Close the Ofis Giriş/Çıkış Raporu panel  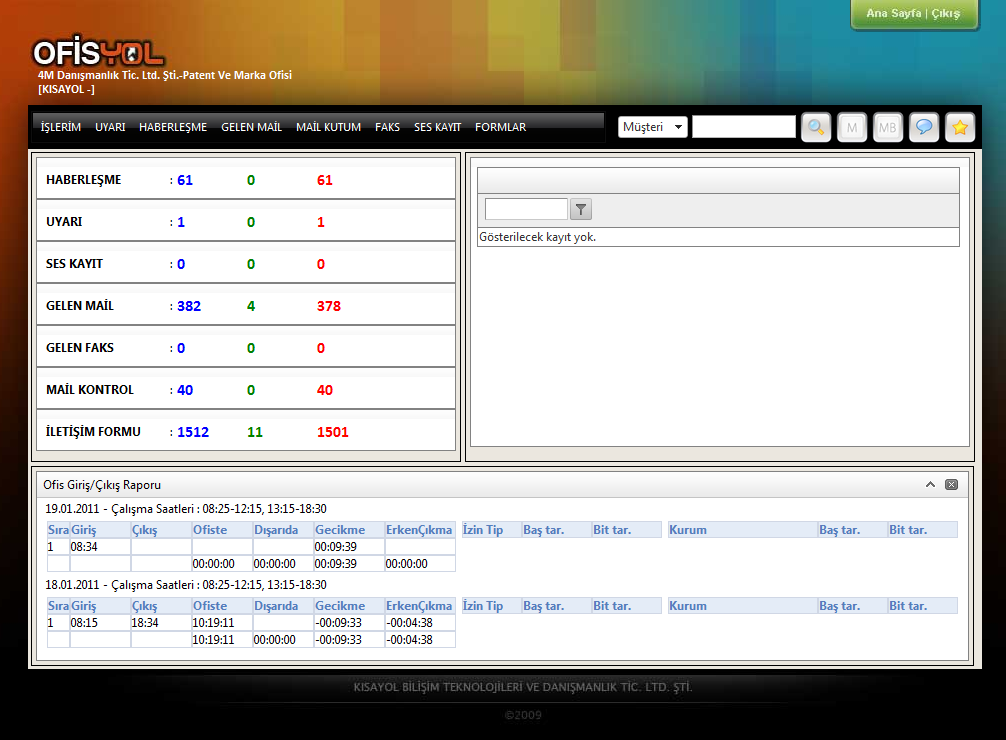(951, 484)
